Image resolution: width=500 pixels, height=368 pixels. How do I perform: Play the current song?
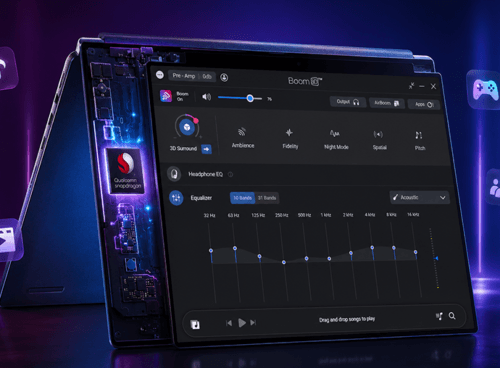coord(242,323)
